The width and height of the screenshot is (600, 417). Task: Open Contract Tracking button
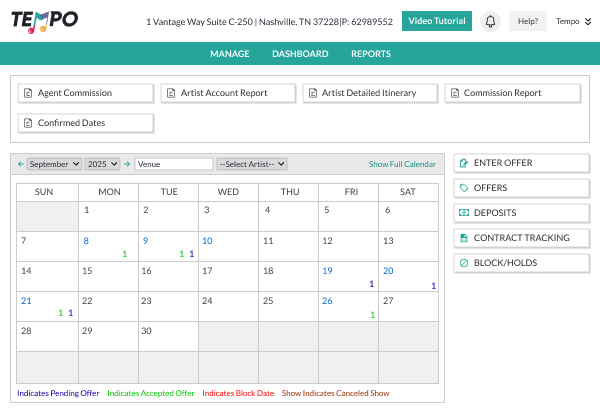tap(521, 238)
